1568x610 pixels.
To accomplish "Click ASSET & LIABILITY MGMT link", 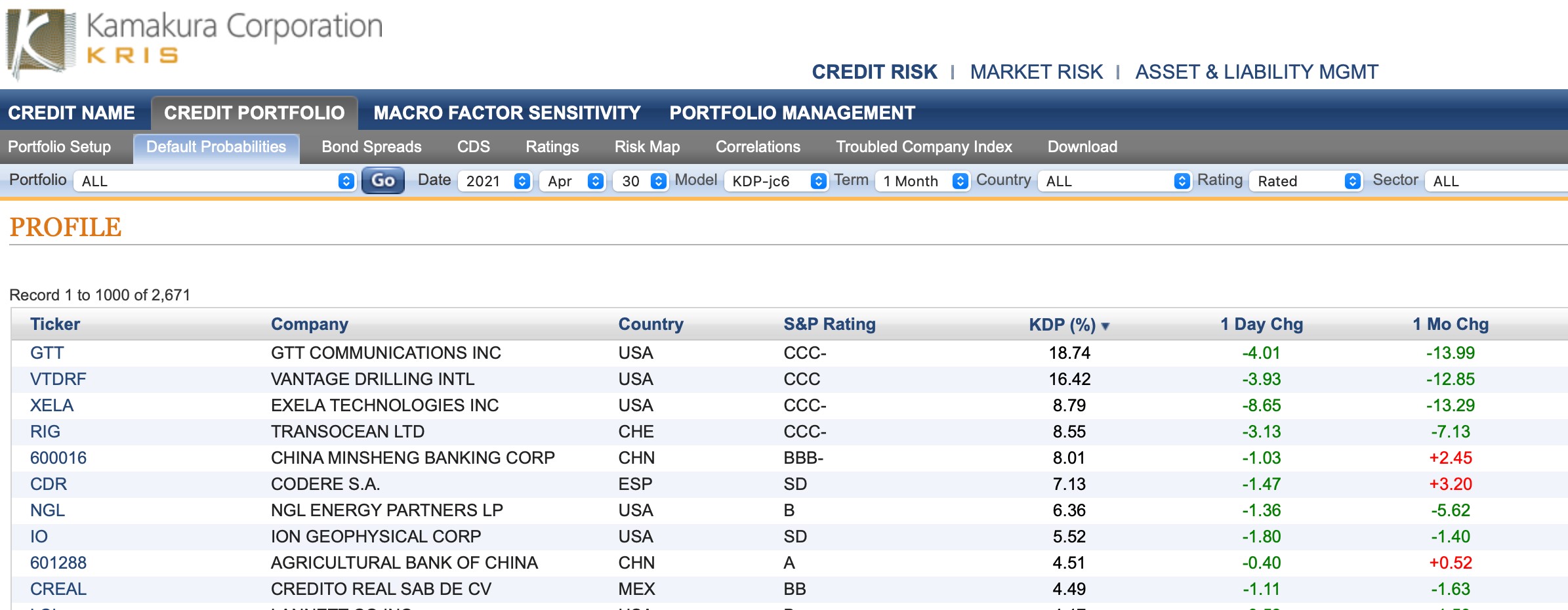I will coord(1257,71).
